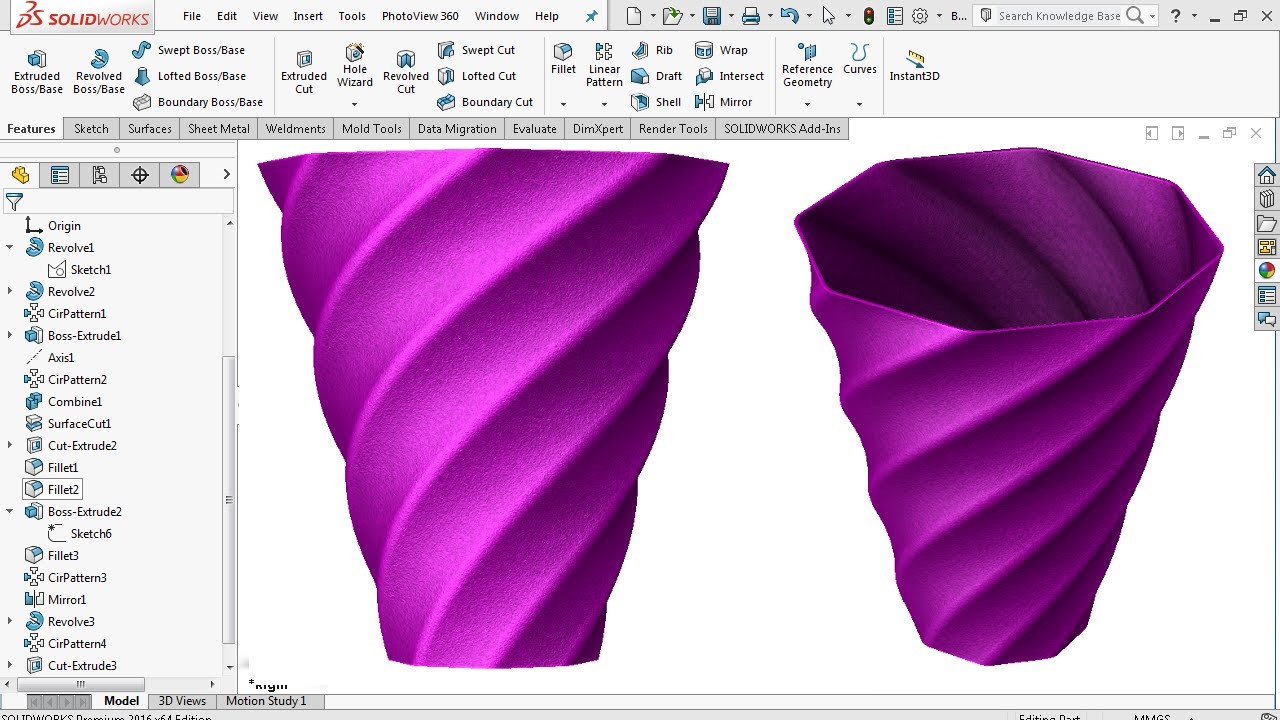Select the Mirror tool
1280x720 pixels.
[x=723, y=102]
